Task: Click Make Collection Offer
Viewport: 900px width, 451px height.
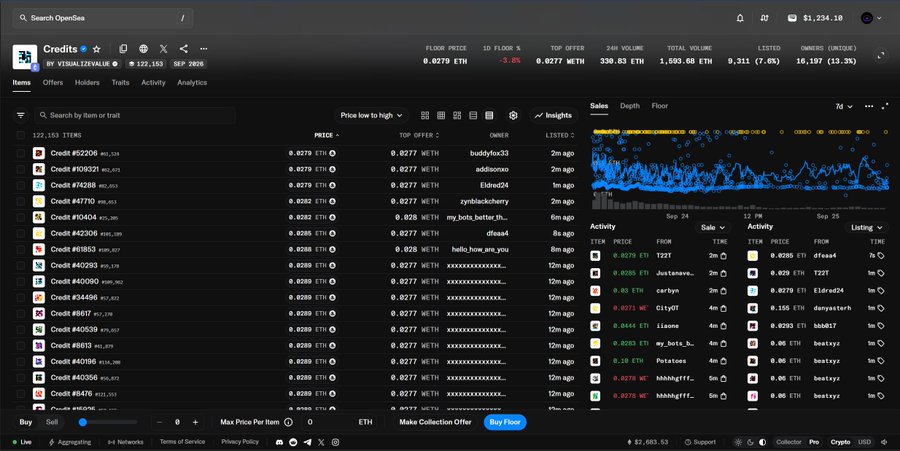Action: point(435,422)
